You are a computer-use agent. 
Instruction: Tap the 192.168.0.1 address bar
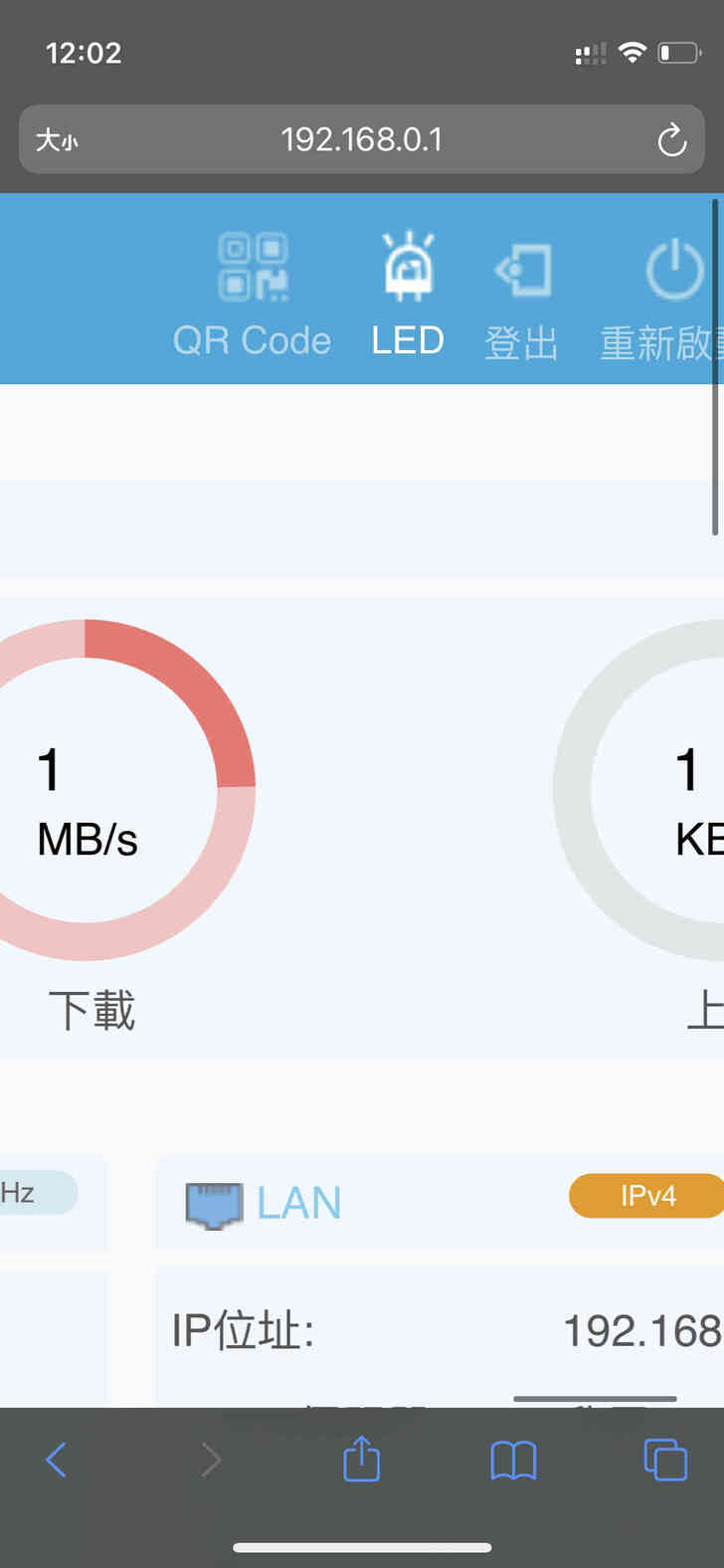point(361,140)
